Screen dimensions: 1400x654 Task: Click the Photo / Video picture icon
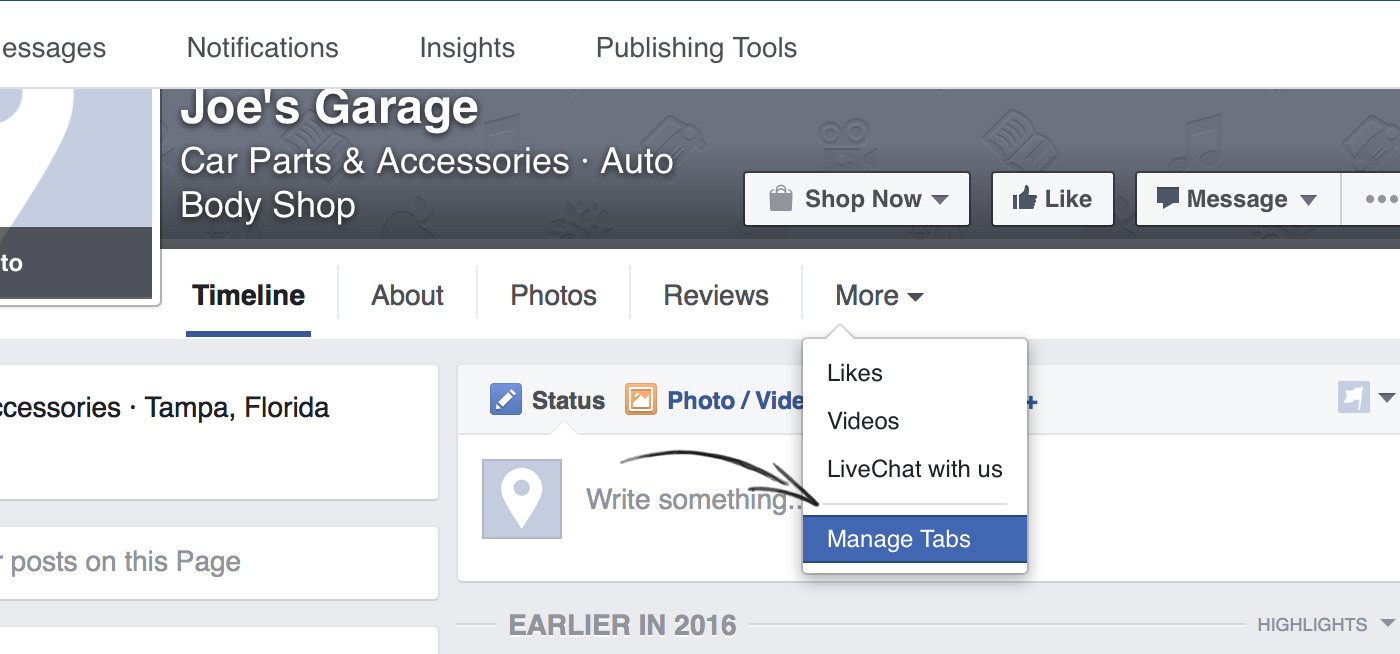click(641, 400)
